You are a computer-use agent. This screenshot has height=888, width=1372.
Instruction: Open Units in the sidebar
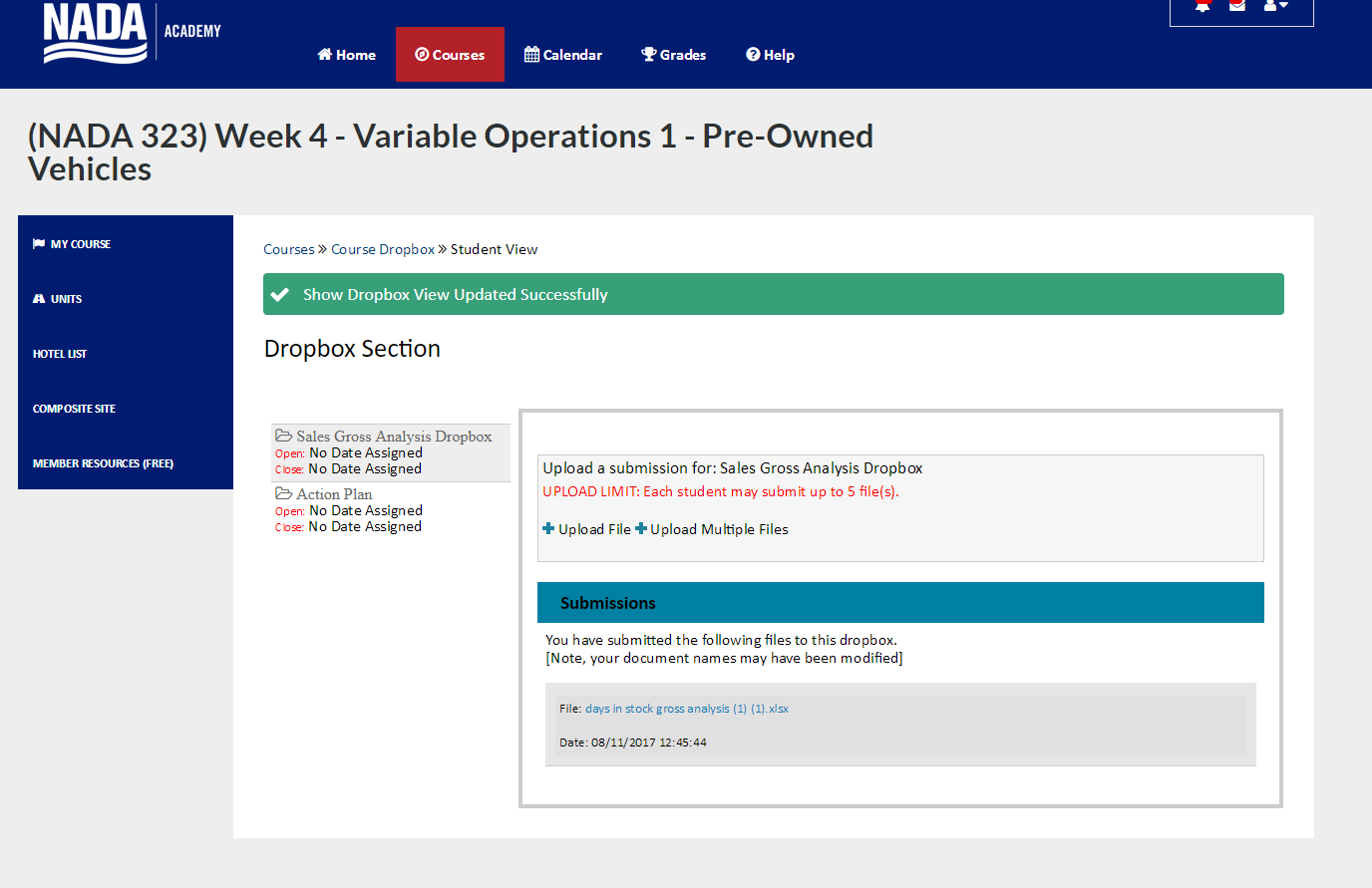66,299
